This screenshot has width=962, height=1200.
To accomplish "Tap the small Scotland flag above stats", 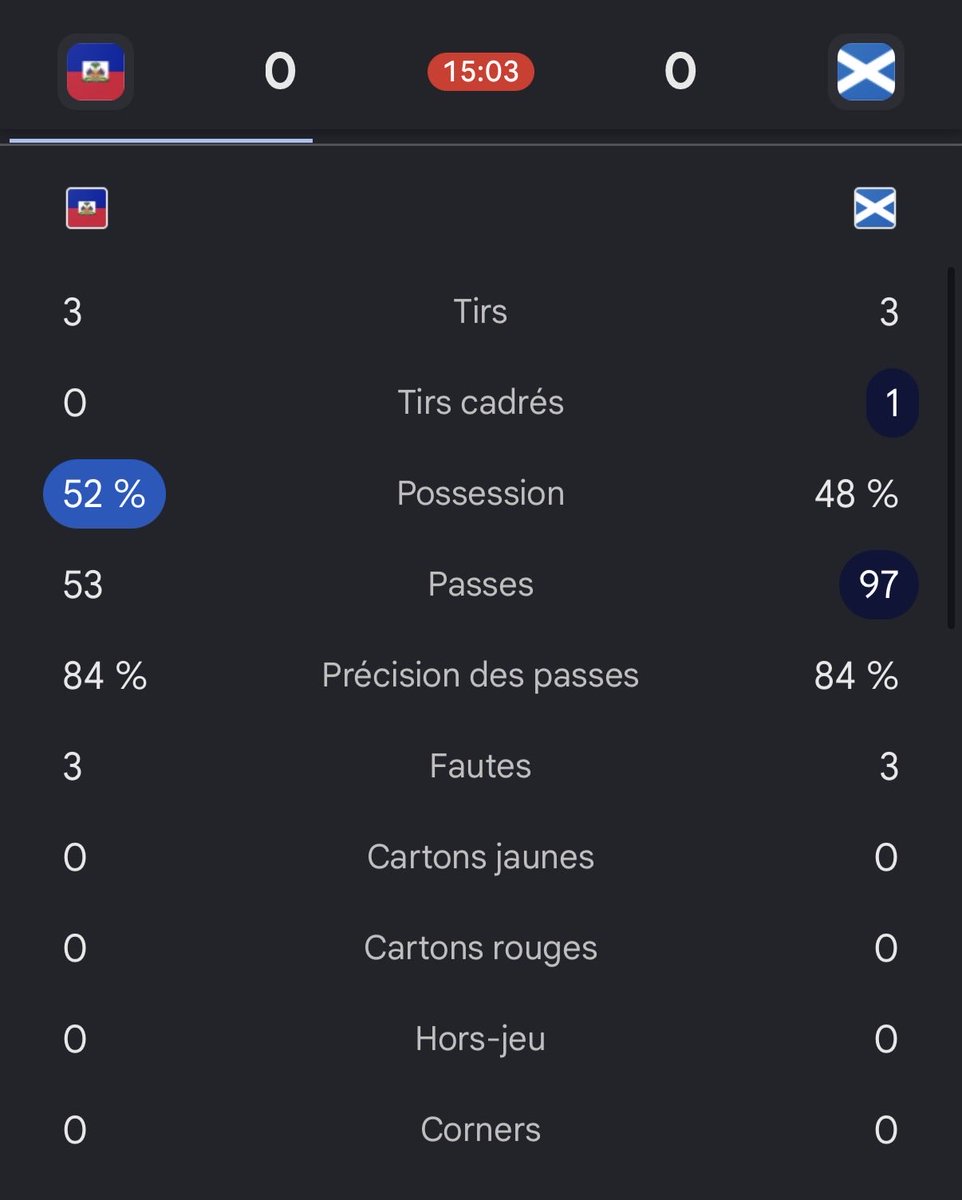I will pyautogui.click(x=875, y=209).
